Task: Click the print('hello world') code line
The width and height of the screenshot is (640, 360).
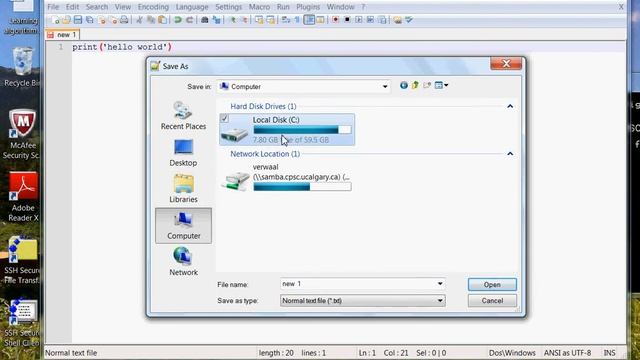Action: coord(122,47)
